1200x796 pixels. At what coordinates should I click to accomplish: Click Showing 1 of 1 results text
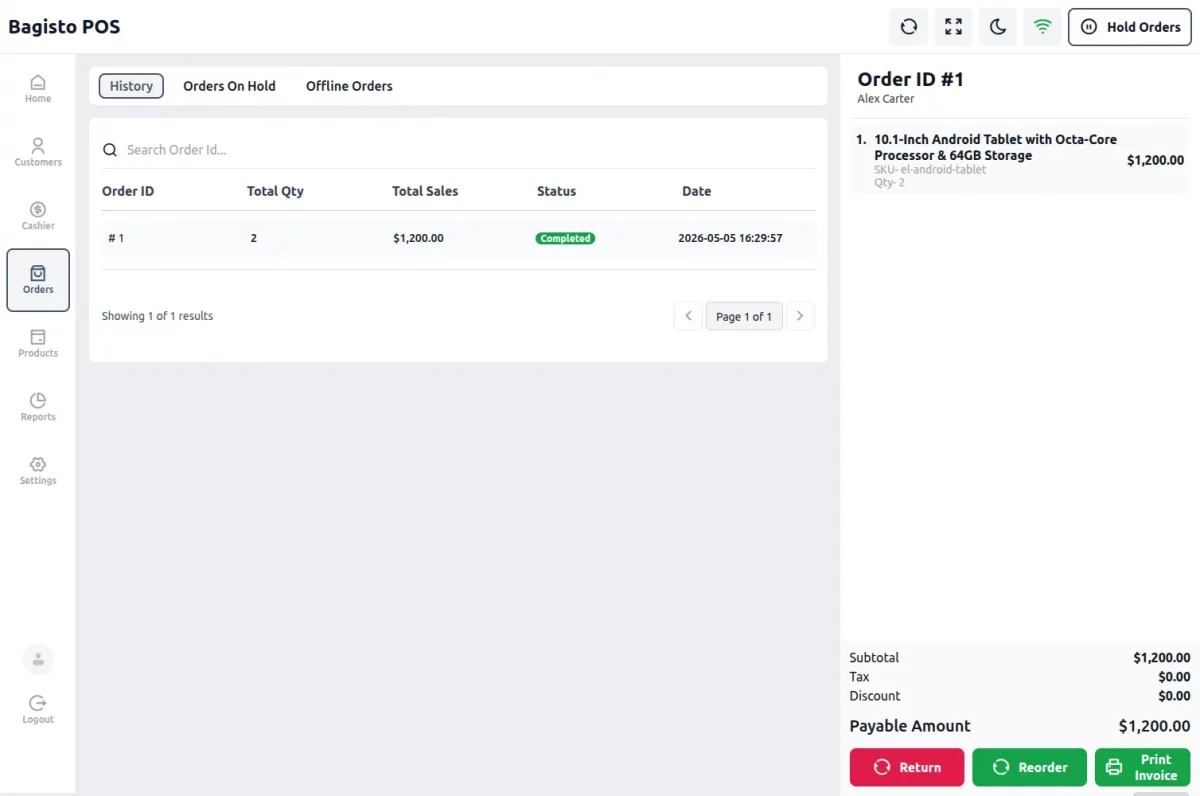[x=157, y=316]
